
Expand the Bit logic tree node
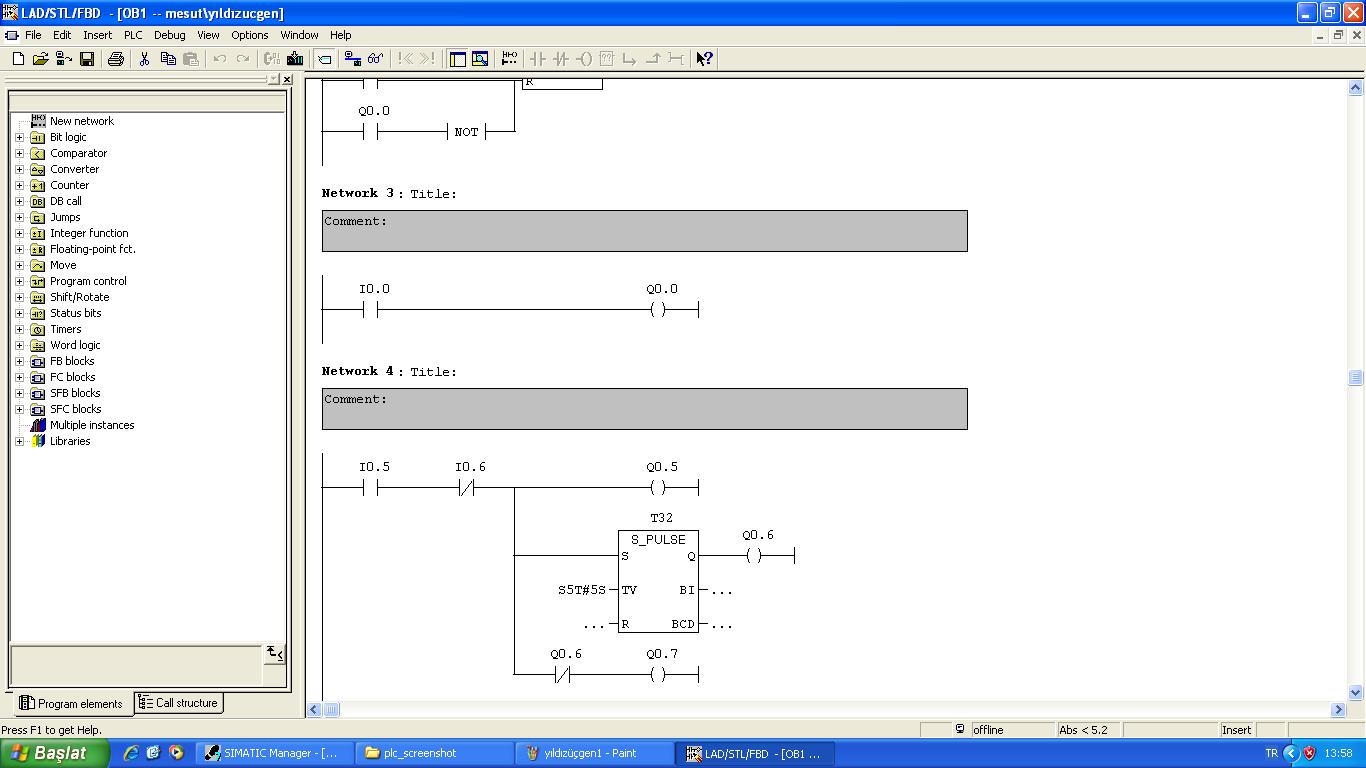19,137
